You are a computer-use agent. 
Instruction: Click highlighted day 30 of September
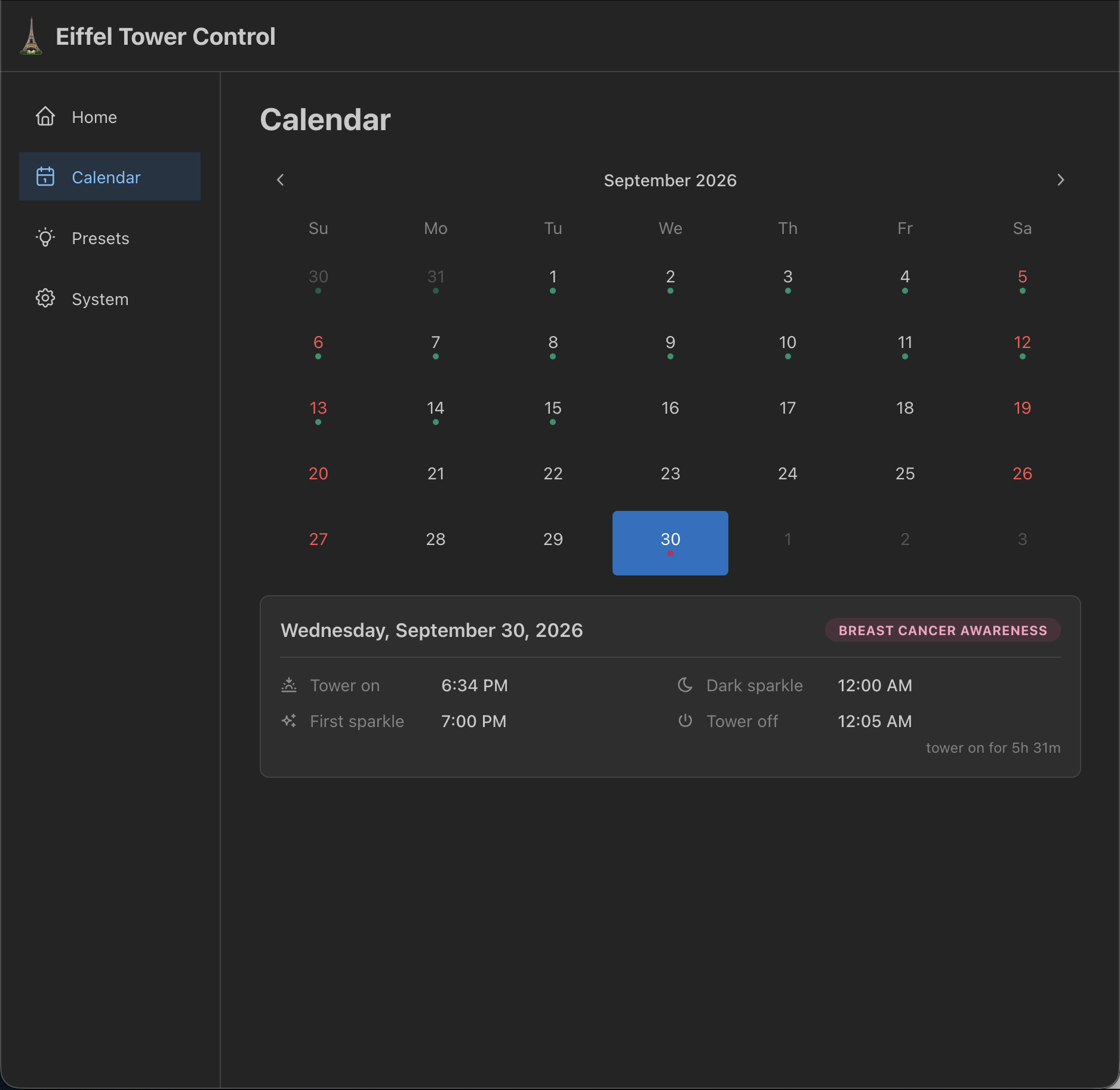click(x=670, y=543)
